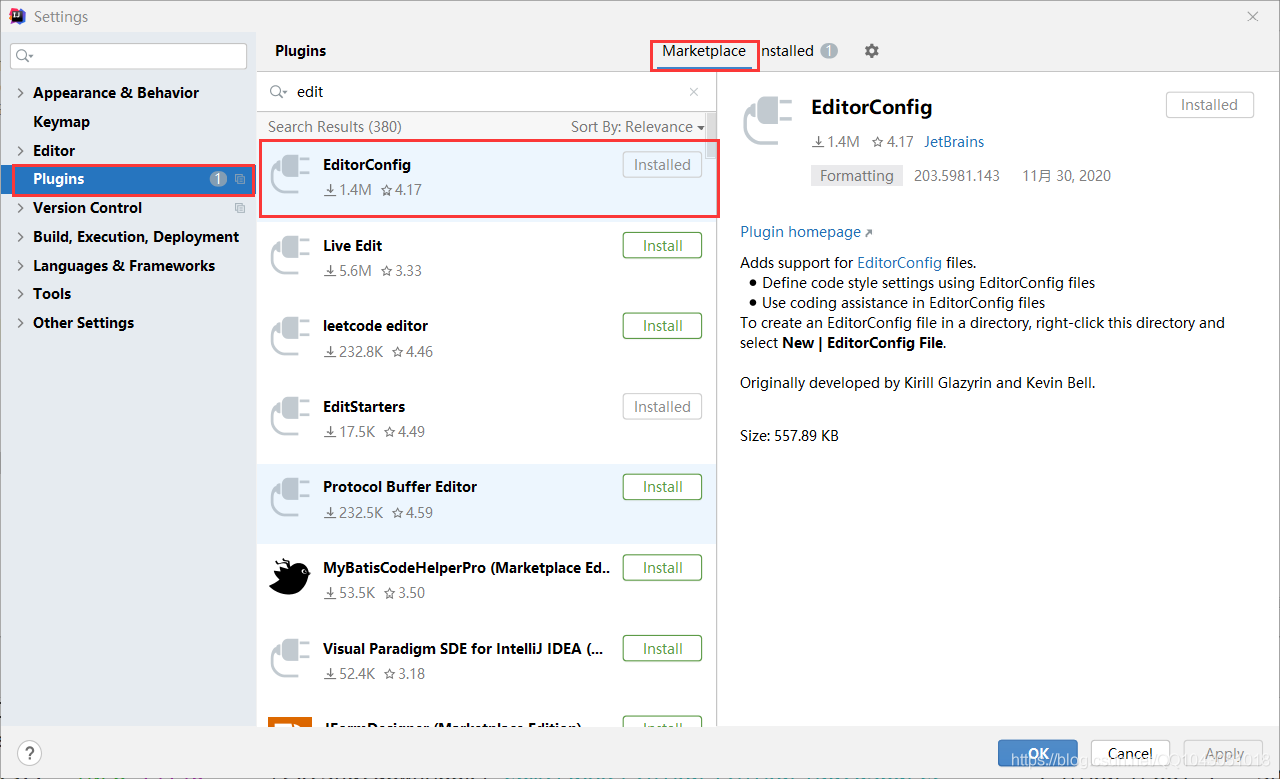Click the update count badge on the Plugins row

pyautogui.click(x=218, y=179)
